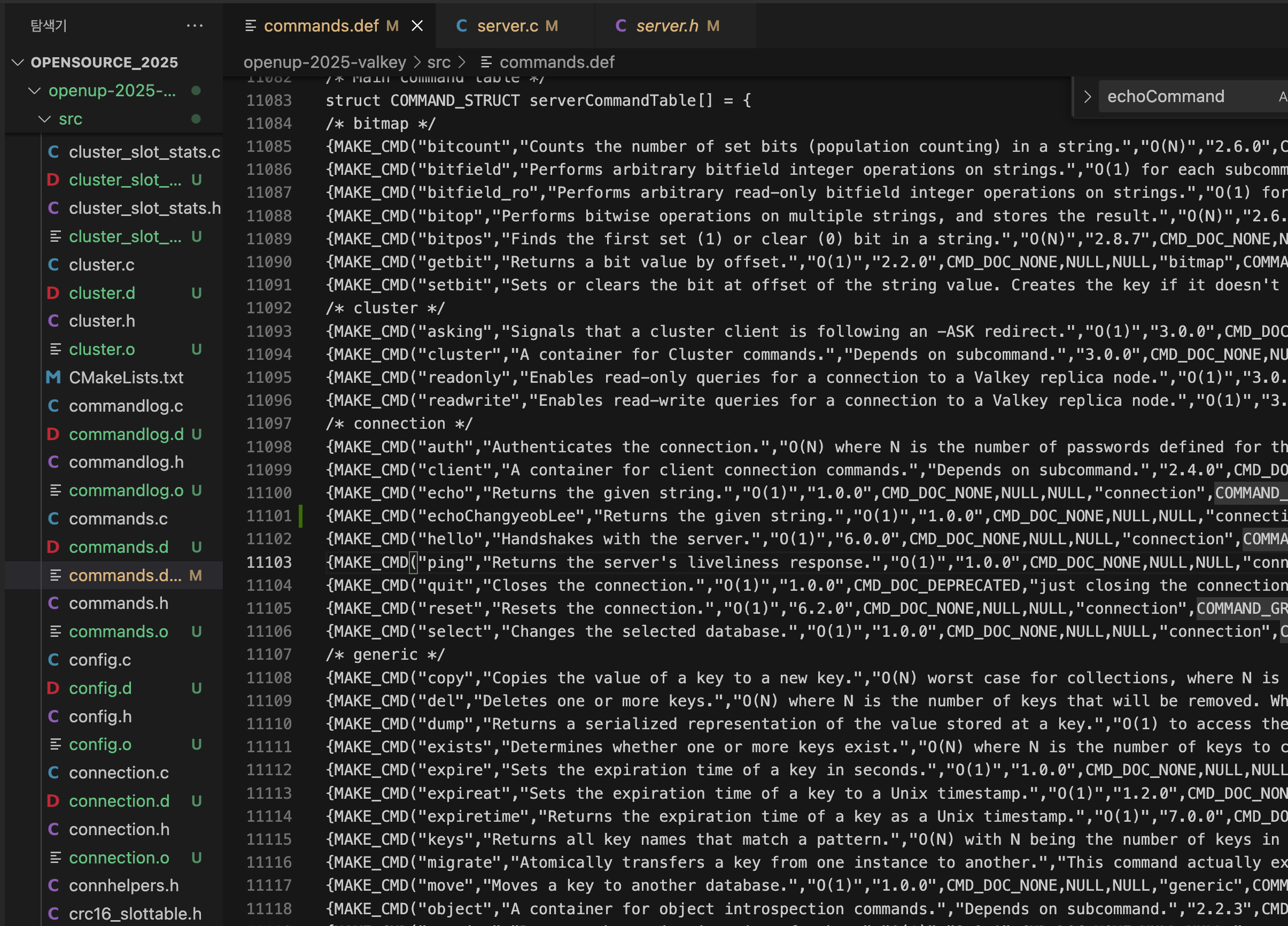Open connection.c from the explorer
This screenshot has height=926, width=1288.
click(x=119, y=773)
